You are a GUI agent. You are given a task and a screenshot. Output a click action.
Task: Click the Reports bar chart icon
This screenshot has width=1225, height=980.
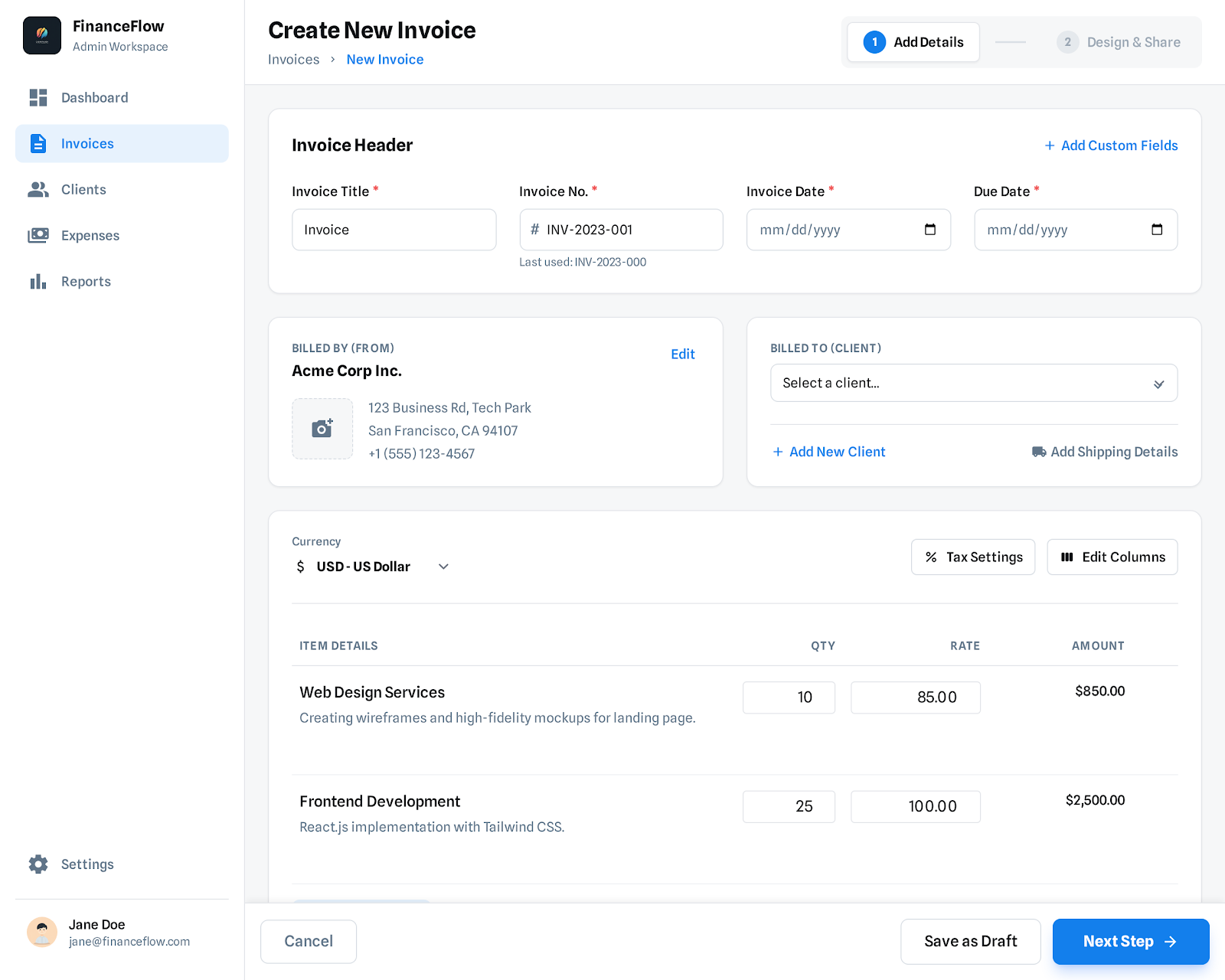click(38, 282)
